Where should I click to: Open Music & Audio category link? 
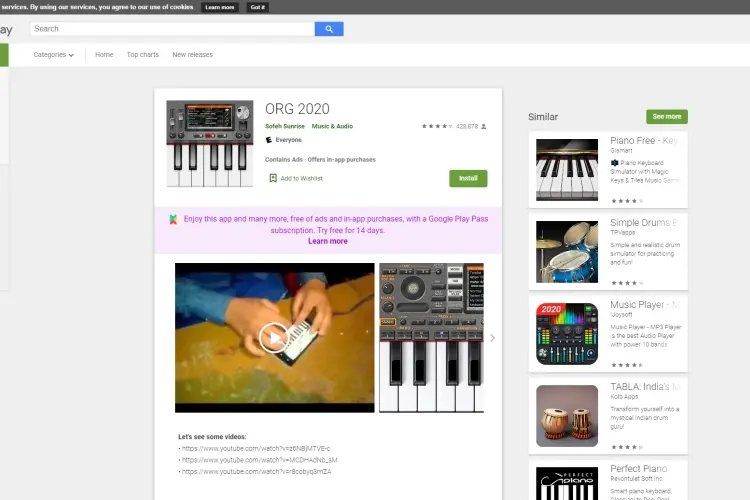click(332, 126)
